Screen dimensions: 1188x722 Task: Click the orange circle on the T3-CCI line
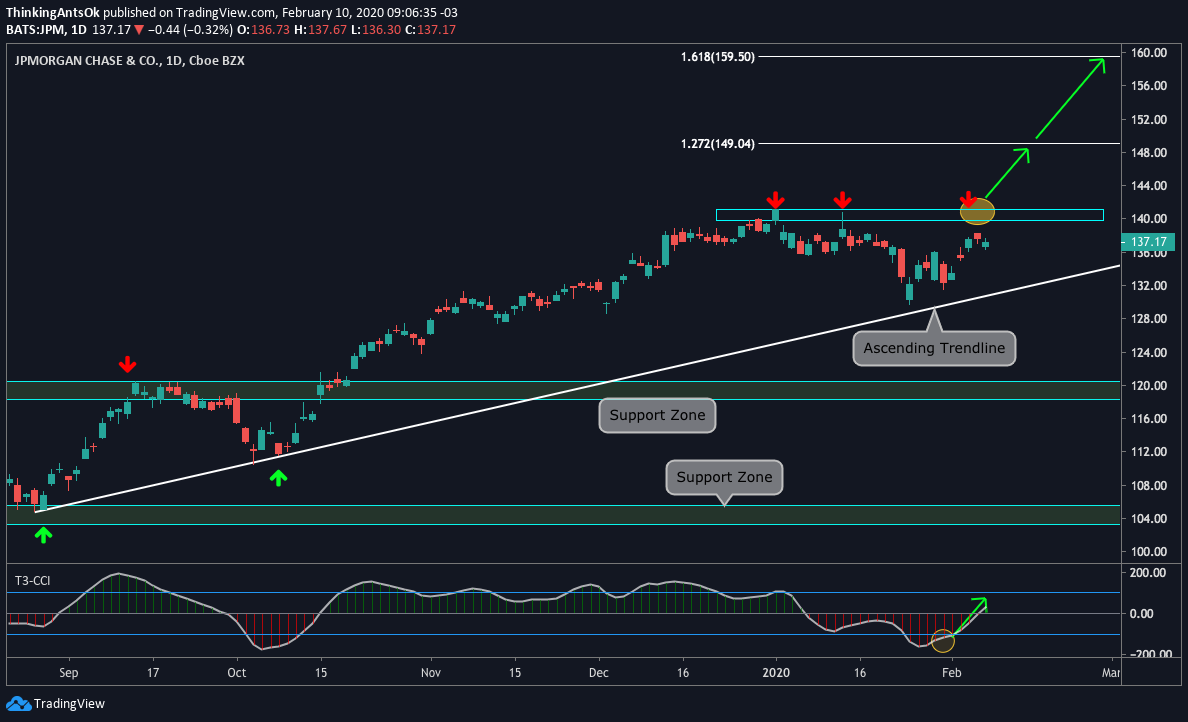coord(943,641)
